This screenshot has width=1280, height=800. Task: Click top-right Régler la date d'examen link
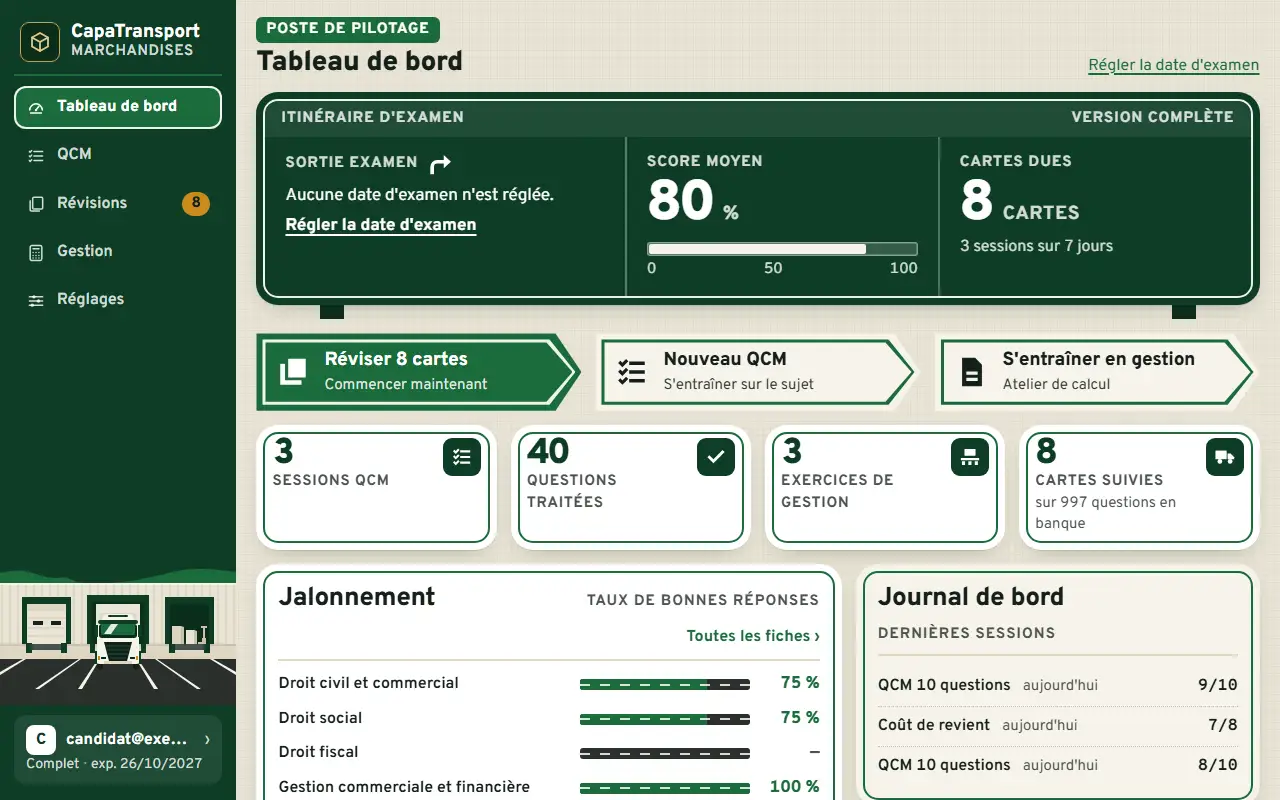point(1173,65)
